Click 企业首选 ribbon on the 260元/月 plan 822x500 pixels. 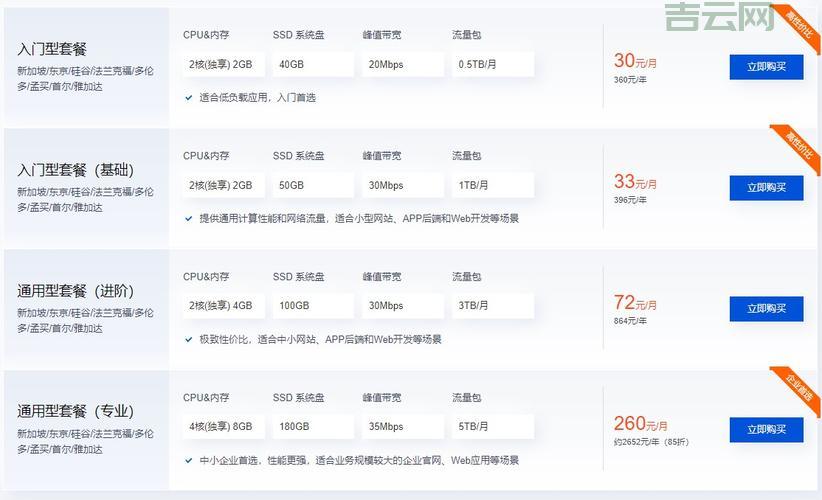tap(798, 387)
